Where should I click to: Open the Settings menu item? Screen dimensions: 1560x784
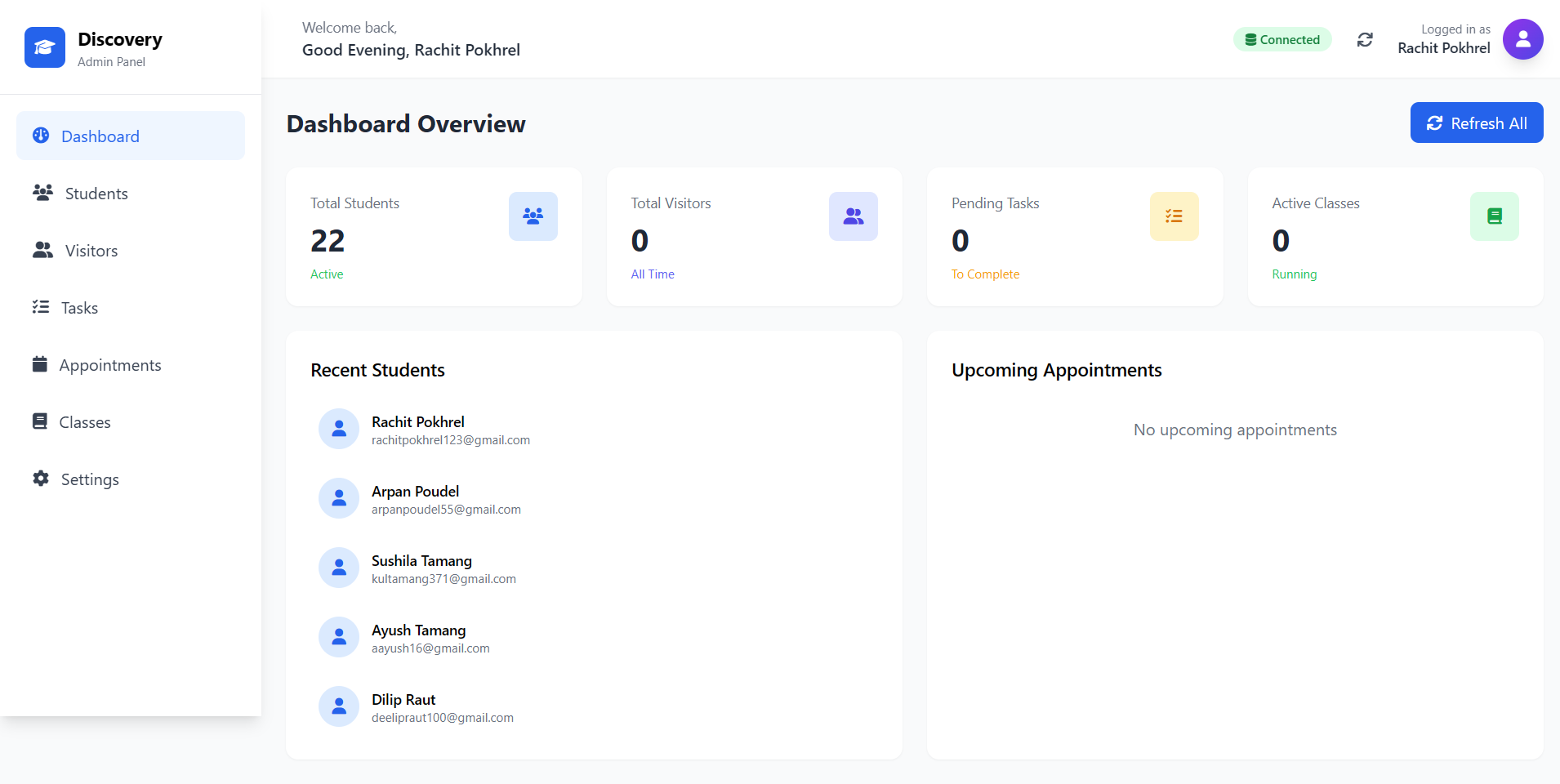tap(90, 479)
